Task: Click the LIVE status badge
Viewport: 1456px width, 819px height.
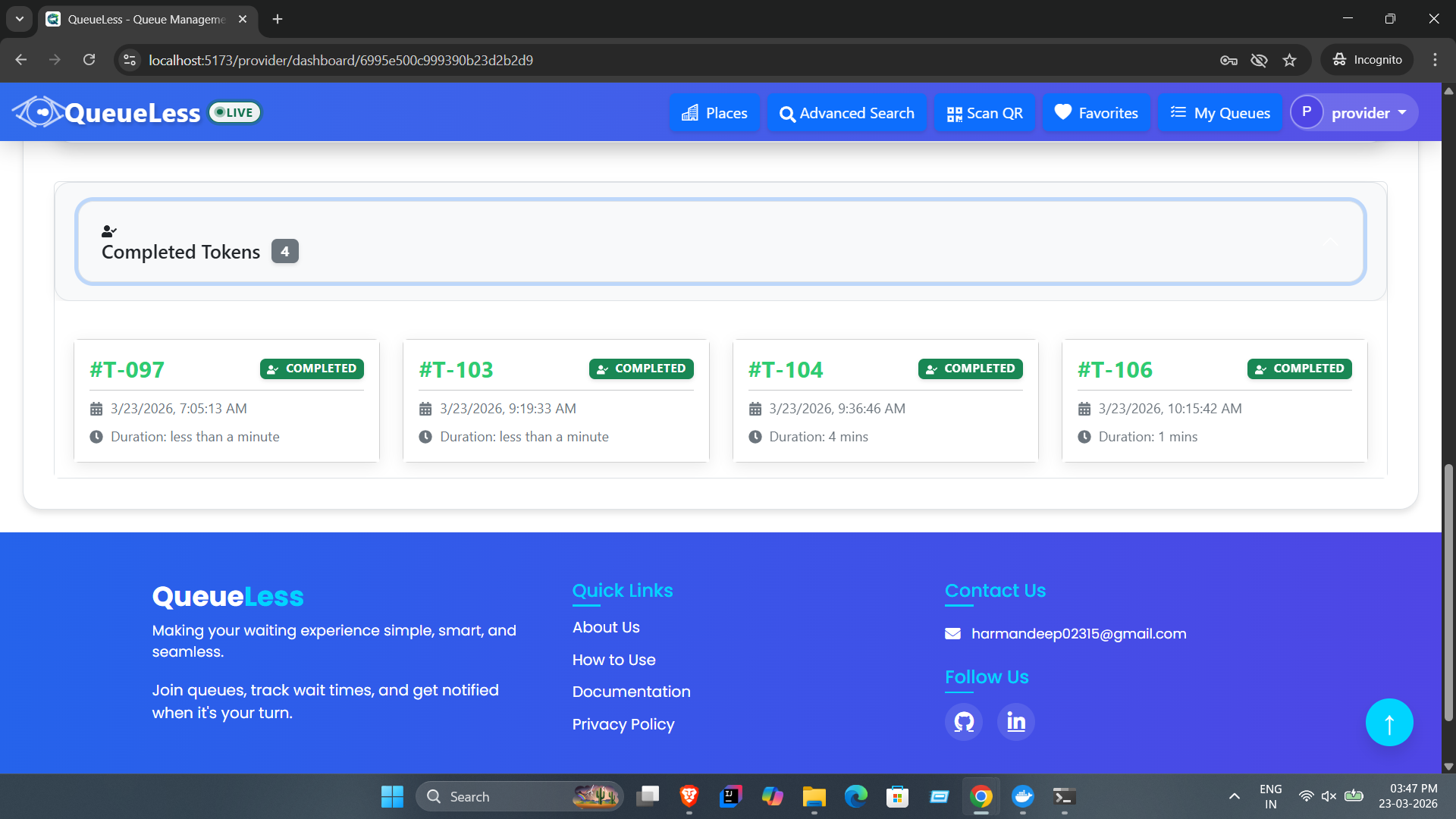Action: 235,112
